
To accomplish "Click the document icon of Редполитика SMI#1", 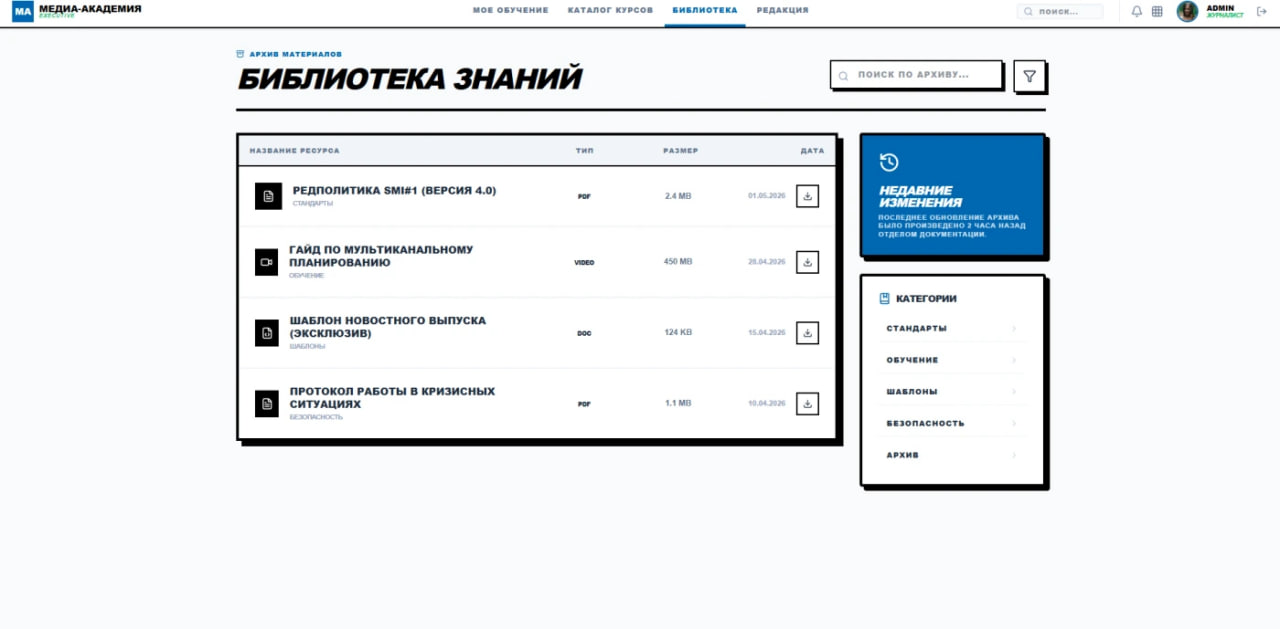I will 268,197.
